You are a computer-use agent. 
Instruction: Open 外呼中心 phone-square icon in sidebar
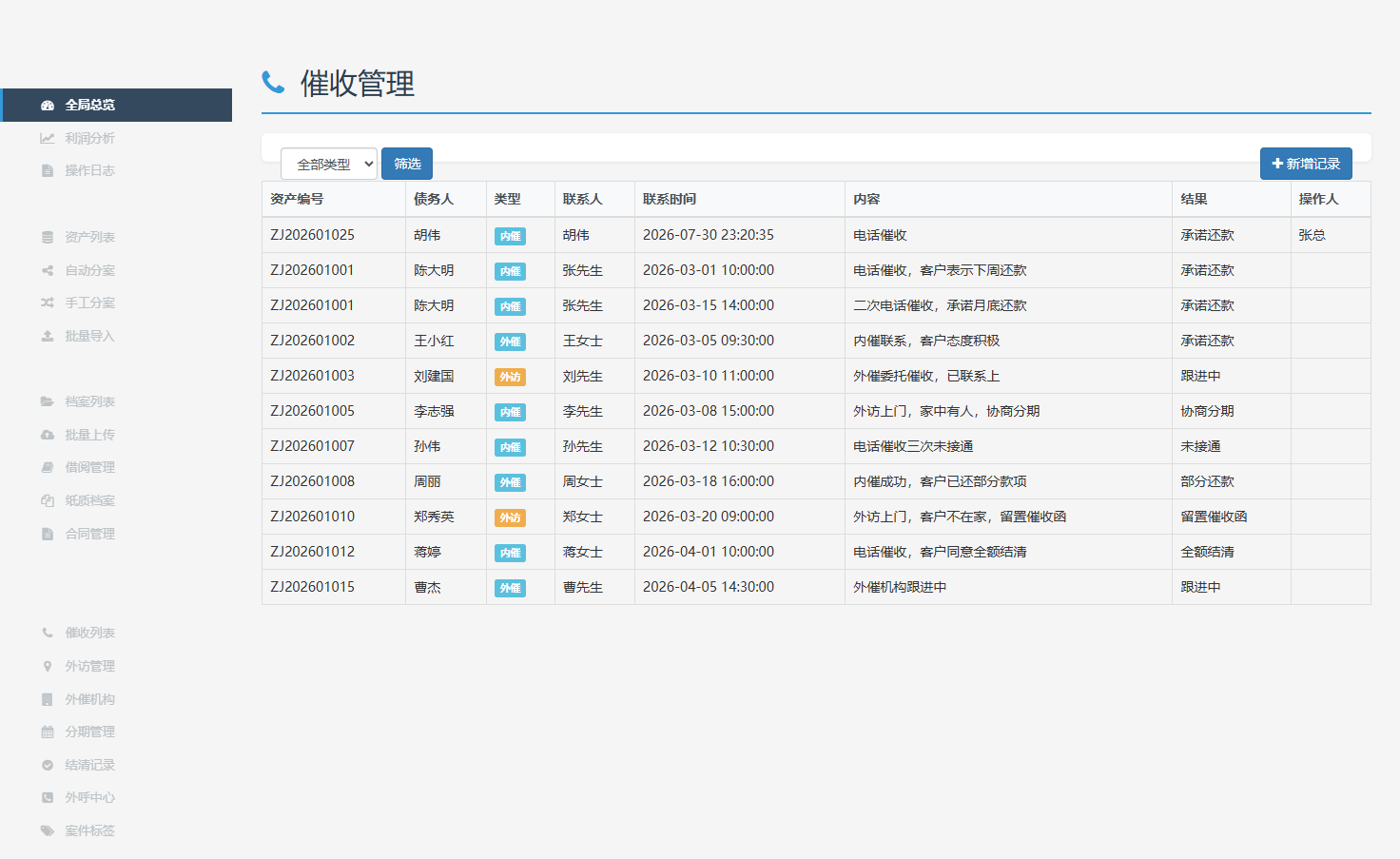tap(47, 797)
